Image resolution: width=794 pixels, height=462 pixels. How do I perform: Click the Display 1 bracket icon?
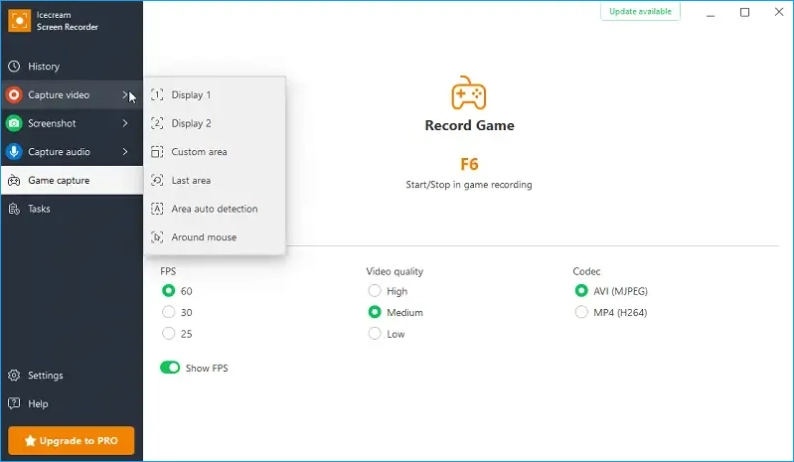157,95
